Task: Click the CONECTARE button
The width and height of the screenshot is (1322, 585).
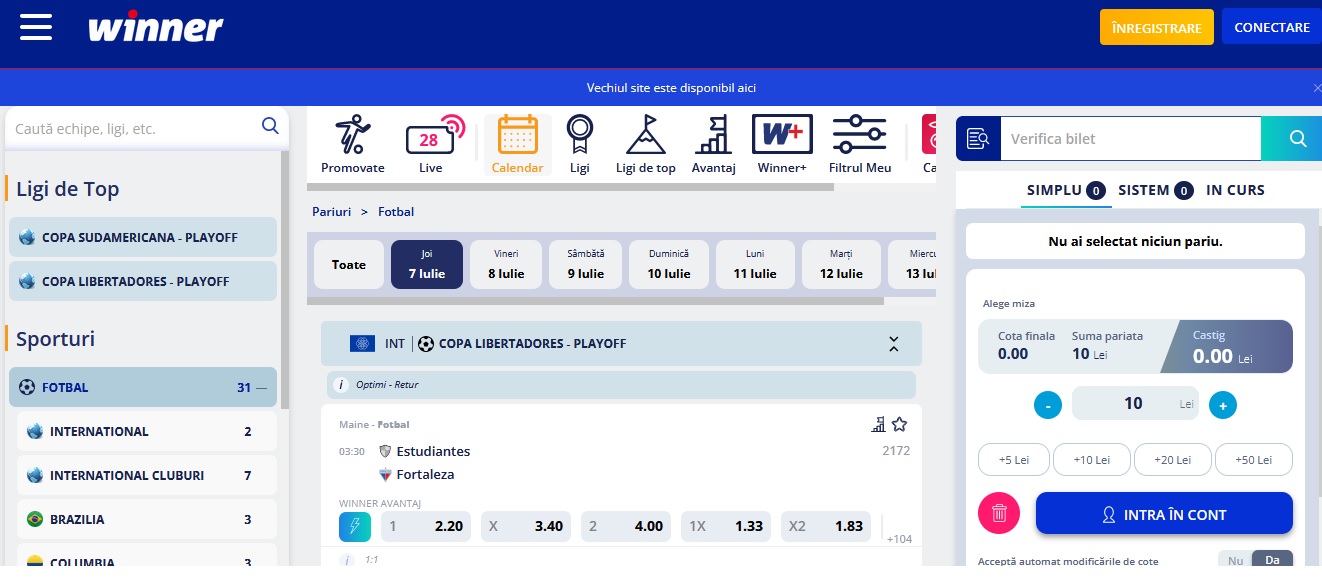Action: [x=1272, y=27]
